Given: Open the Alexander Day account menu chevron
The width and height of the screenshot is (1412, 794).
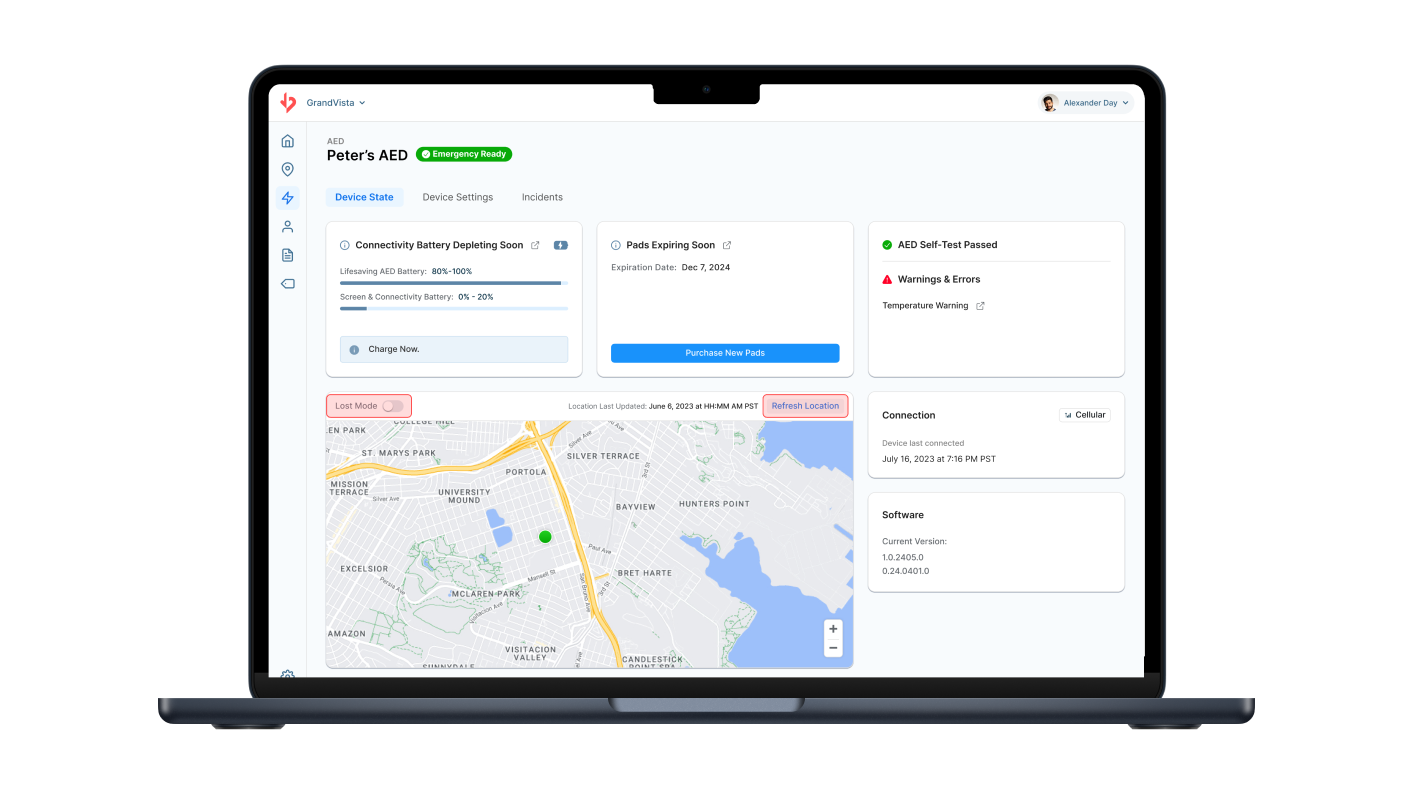Looking at the screenshot, I should tap(1125, 103).
